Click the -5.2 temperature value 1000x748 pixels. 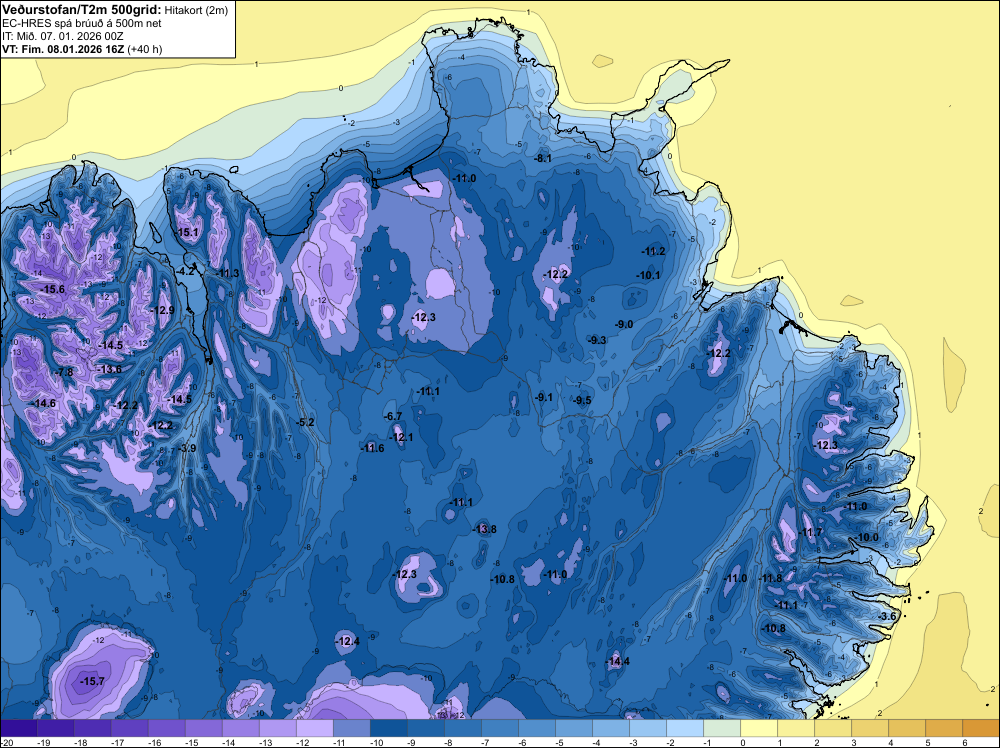(305, 422)
